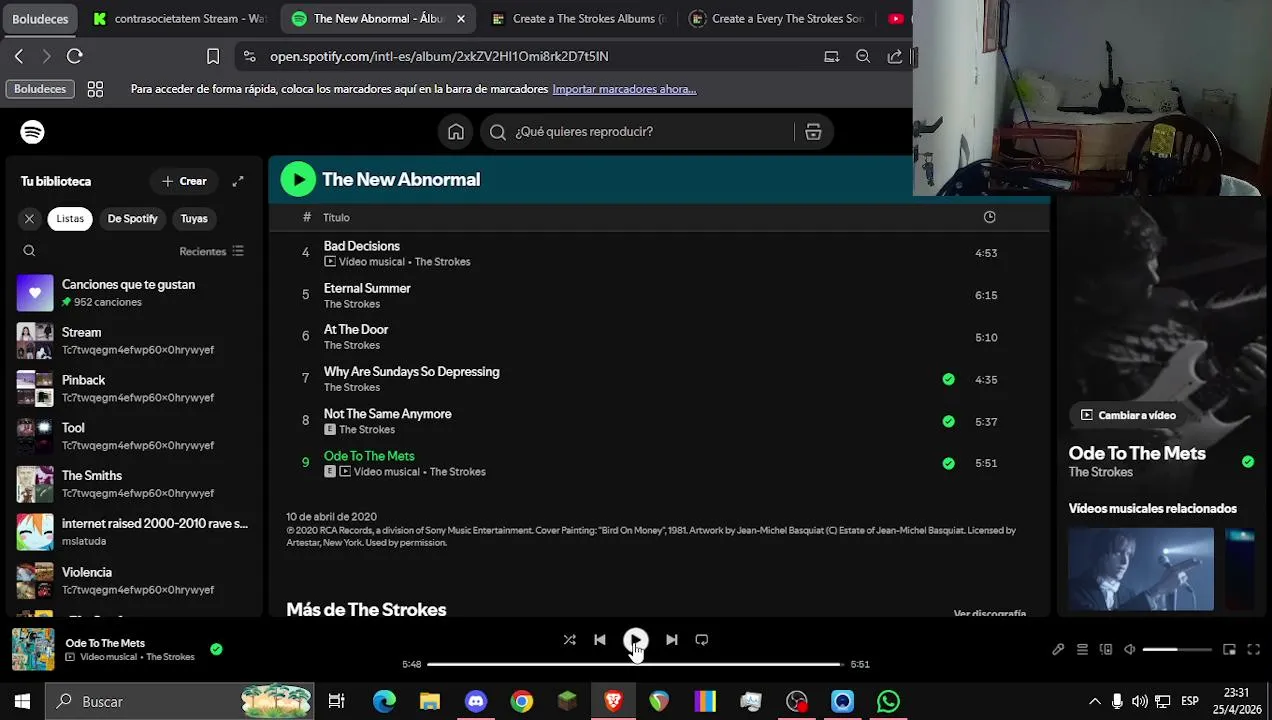This screenshot has width=1272, height=720.
Task: Open The Smiths playlist
Action: pos(132,484)
